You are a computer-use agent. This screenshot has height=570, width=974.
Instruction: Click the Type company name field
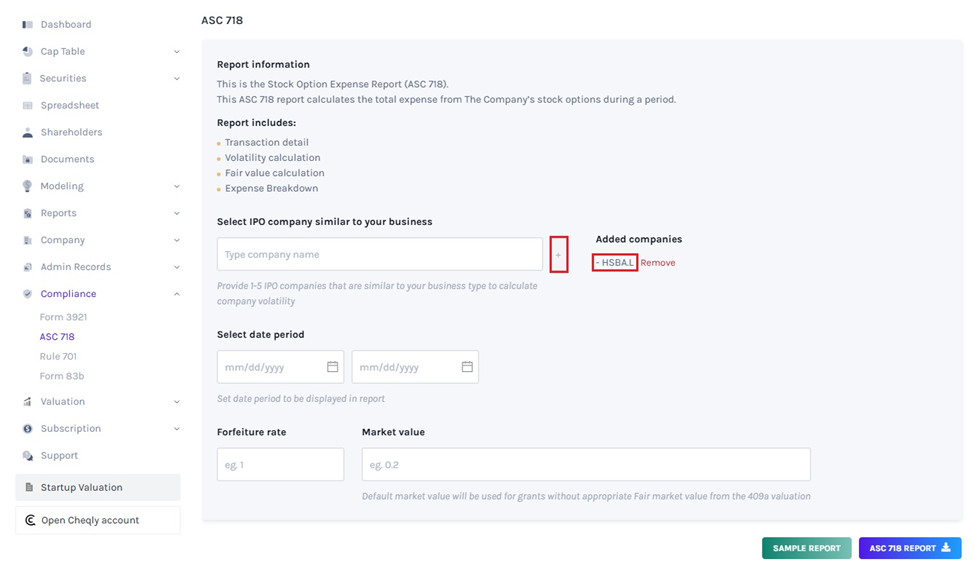click(x=380, y=255)
